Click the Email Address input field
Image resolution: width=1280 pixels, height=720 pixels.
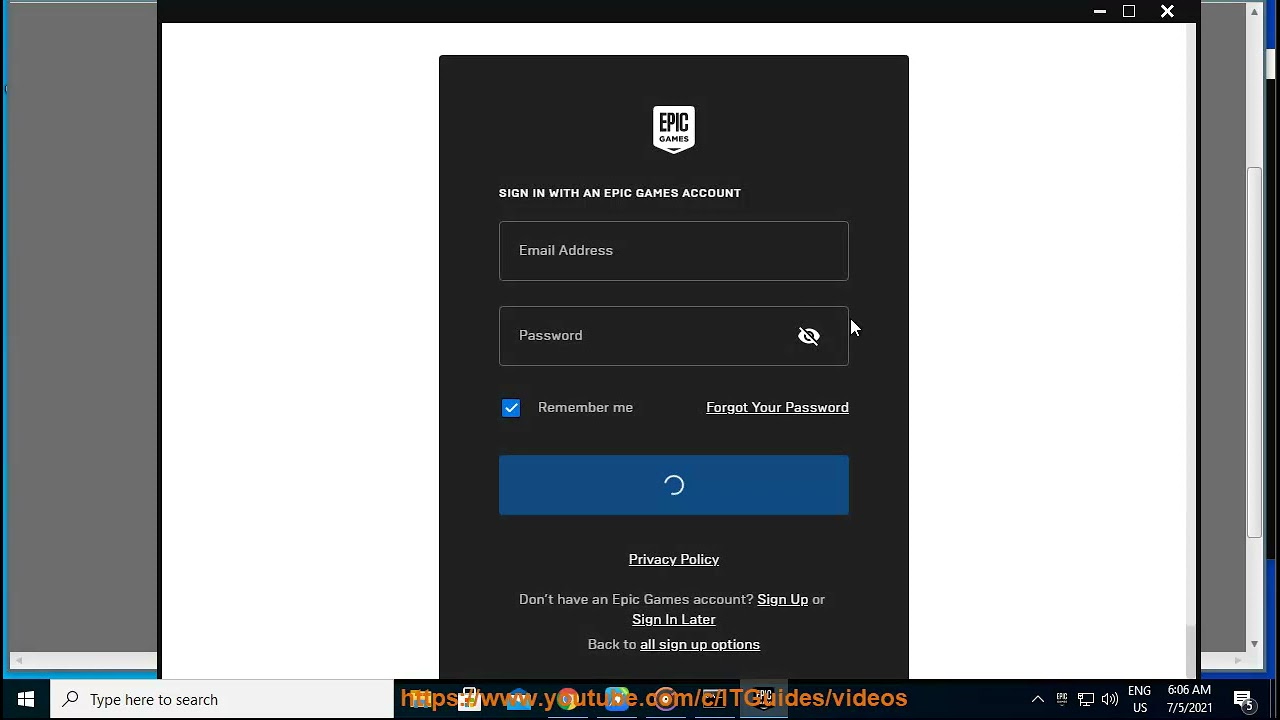pyautogui.click(x=673, y=251)
